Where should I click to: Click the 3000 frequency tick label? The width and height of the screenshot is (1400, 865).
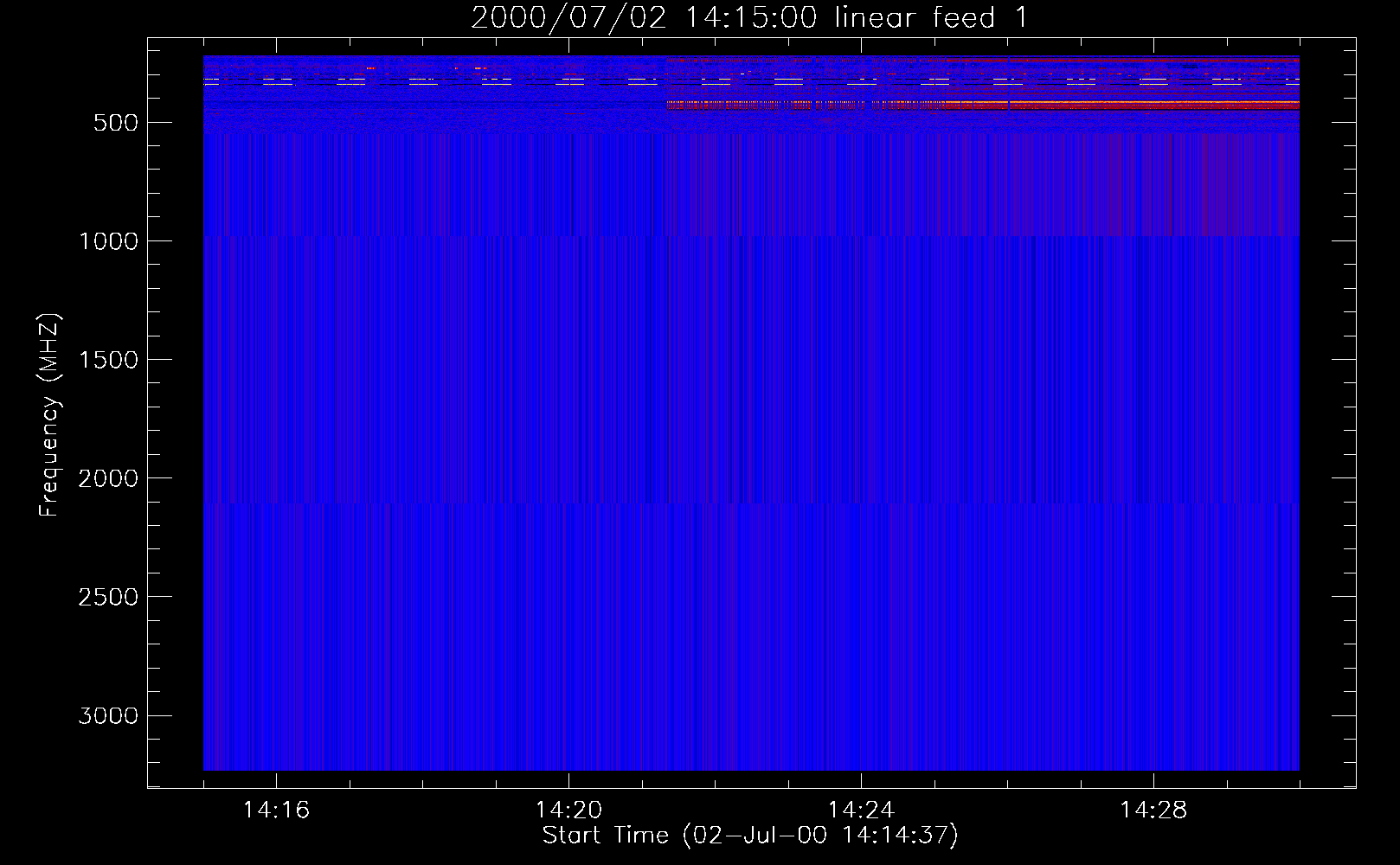108,716
